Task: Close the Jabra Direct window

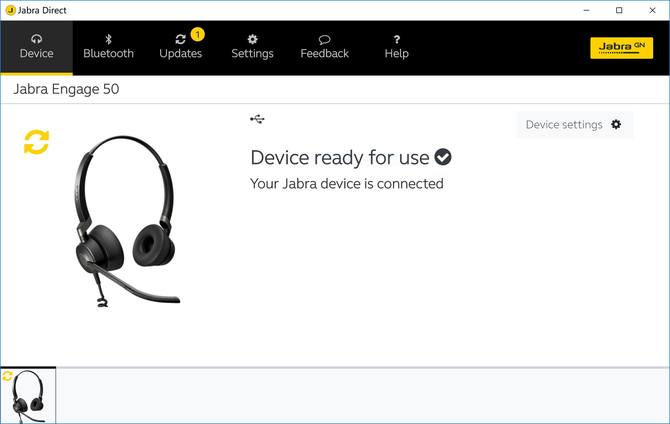Action: pyautogui.click(x=652, y=10)
